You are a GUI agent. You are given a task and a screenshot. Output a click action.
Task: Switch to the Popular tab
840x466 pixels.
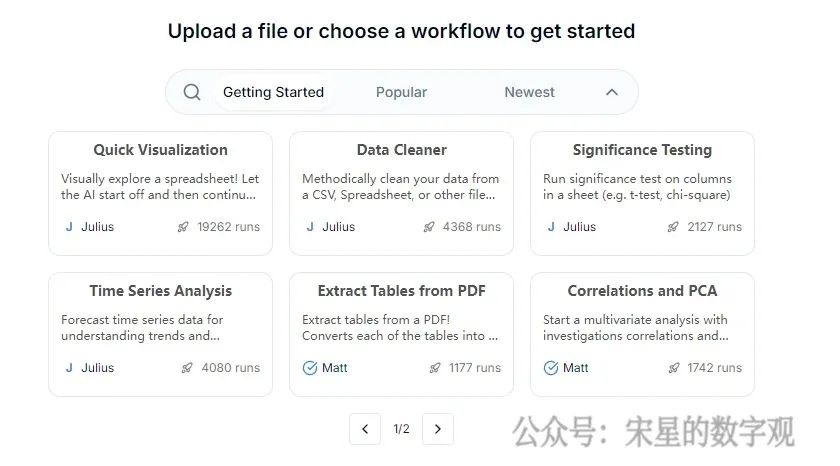pos(401,92)
